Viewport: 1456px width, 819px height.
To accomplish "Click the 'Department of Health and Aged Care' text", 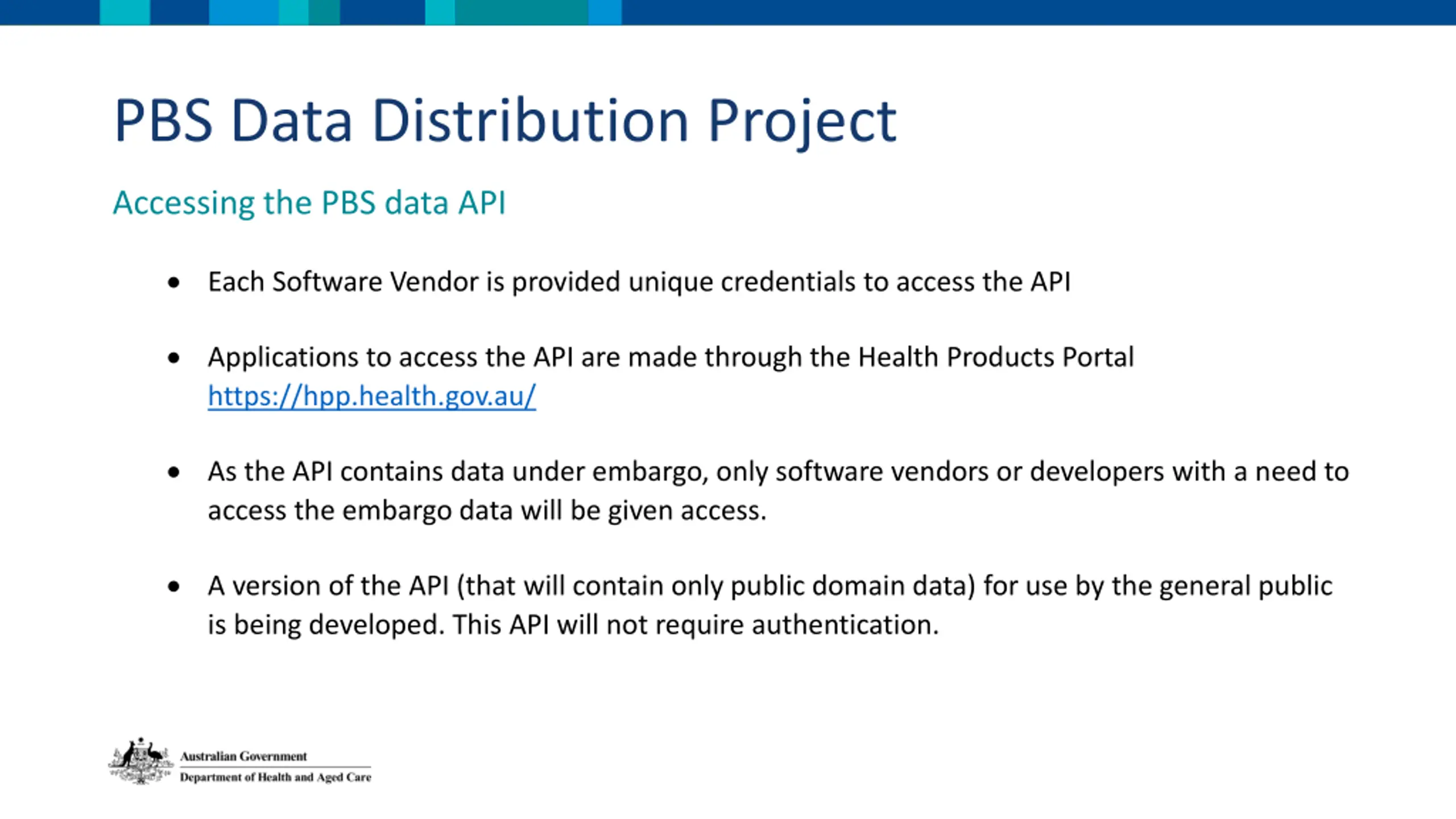I will pos(275,777).
